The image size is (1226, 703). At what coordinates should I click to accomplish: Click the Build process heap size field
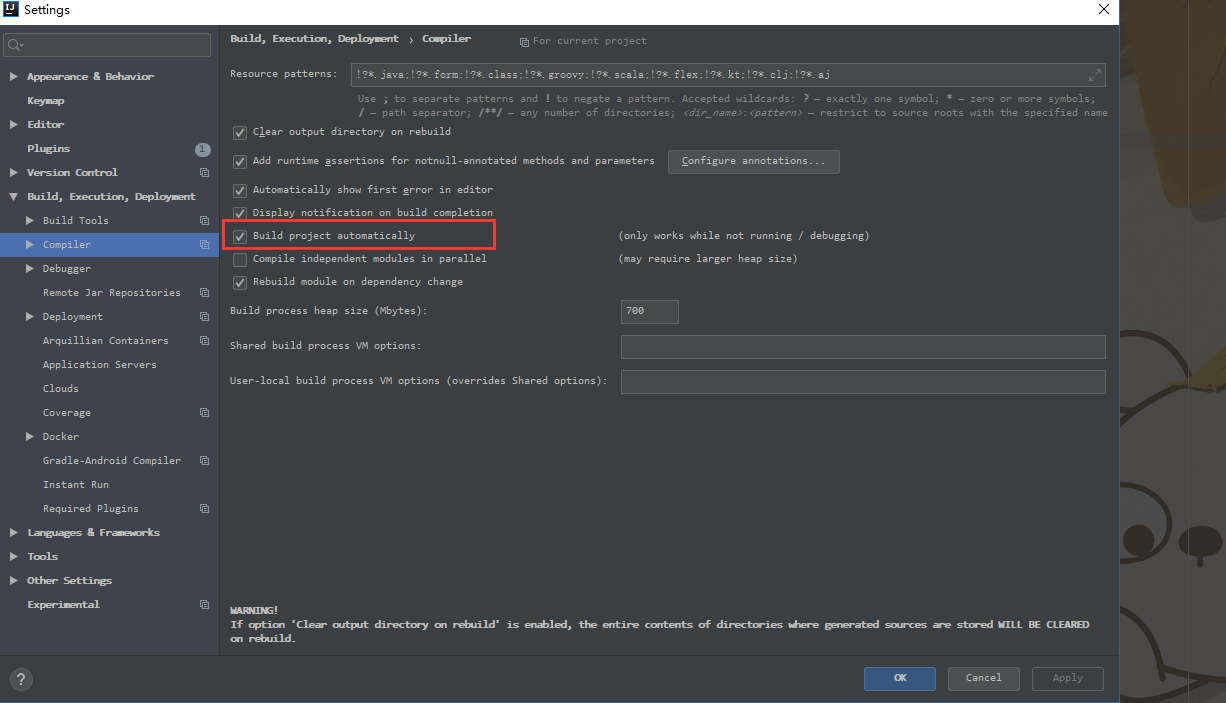pyautogui.click(x=649, y=311)
